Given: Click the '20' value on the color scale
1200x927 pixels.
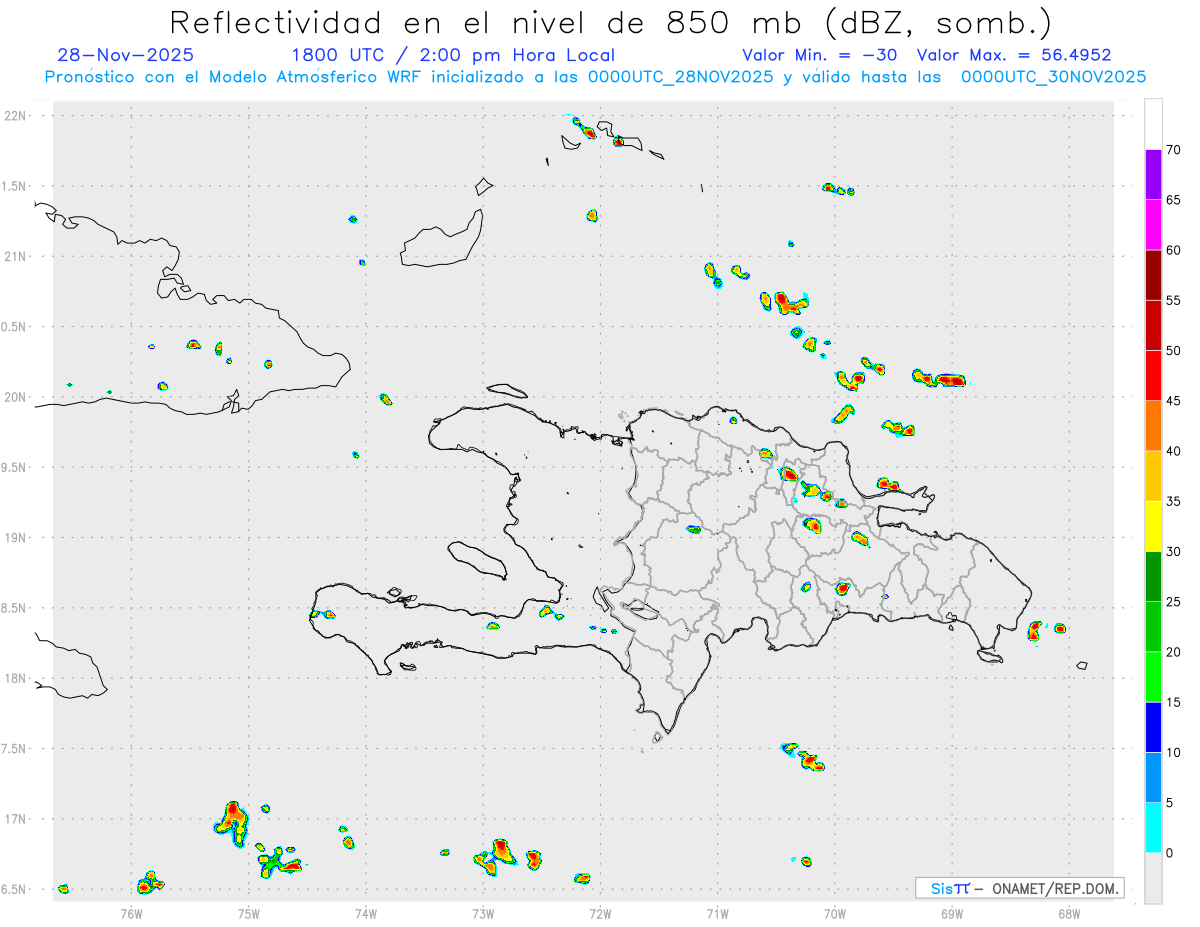Looking at the screenshot, I should tap(1174, 653).
